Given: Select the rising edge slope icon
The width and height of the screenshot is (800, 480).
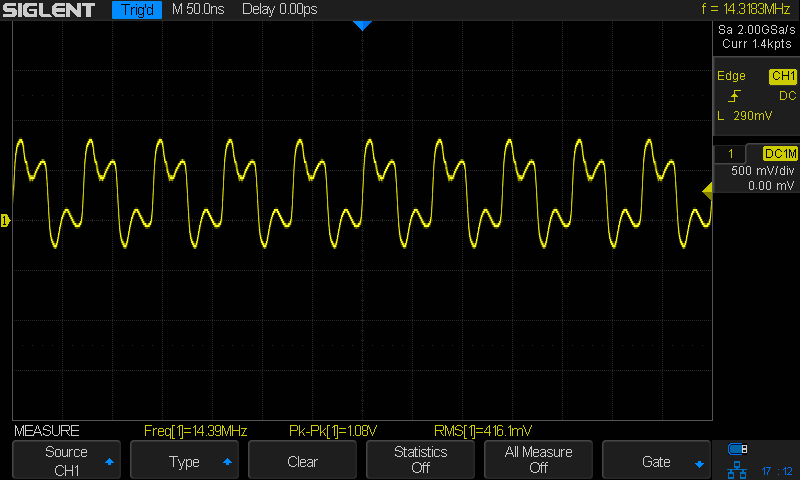Looking at the screenshot, I should pyautogui.click(x=735, y=96).
